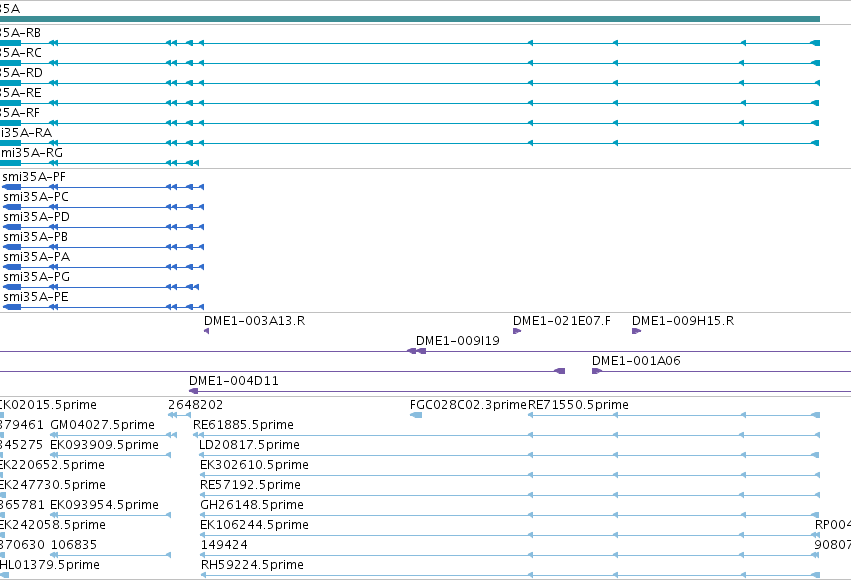851x580 pixels.
Task: Click the RE71550.5prime label
Action: coord(579,405)
